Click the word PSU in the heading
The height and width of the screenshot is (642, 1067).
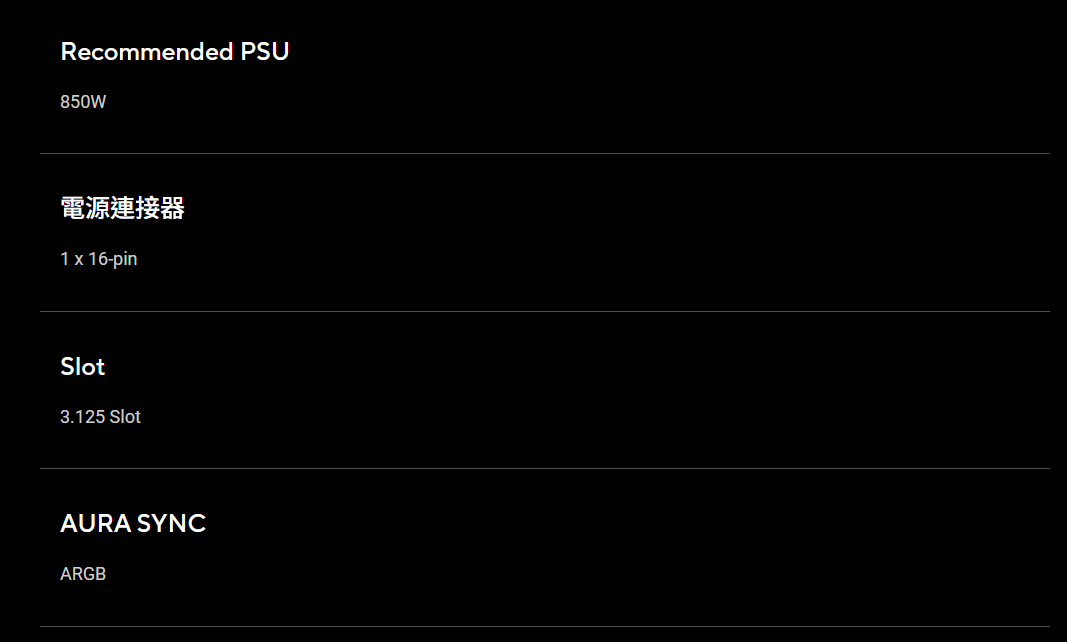[x=264, y=52]
